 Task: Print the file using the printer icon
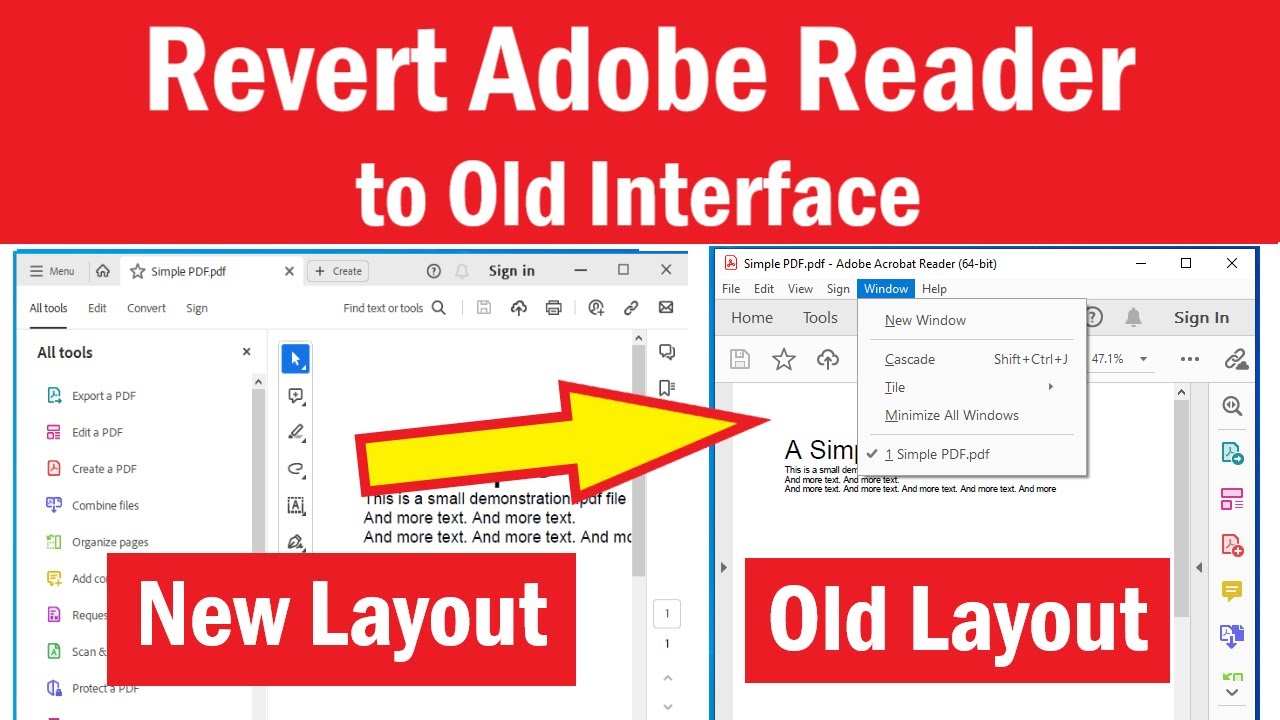coord(554,308)
